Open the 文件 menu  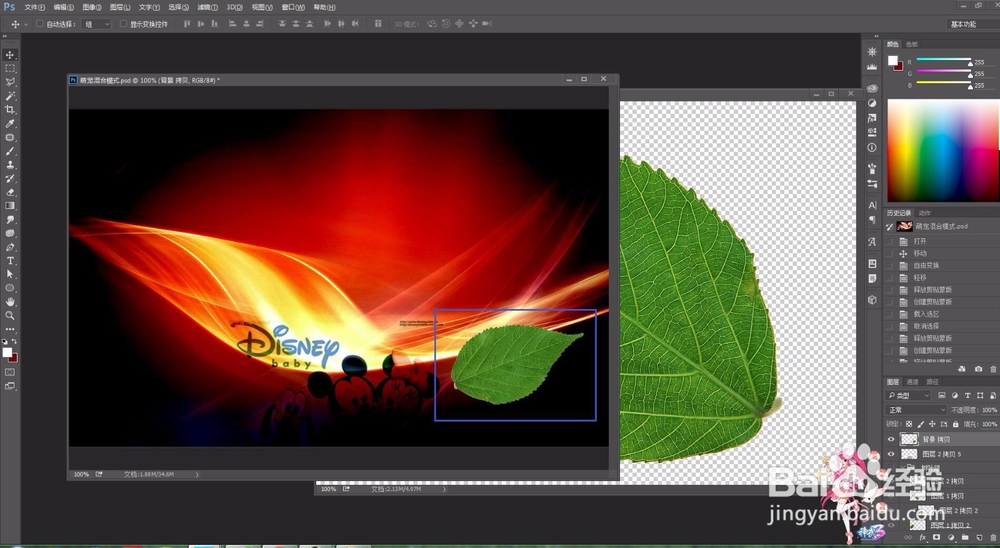click(x=34, y=7)
